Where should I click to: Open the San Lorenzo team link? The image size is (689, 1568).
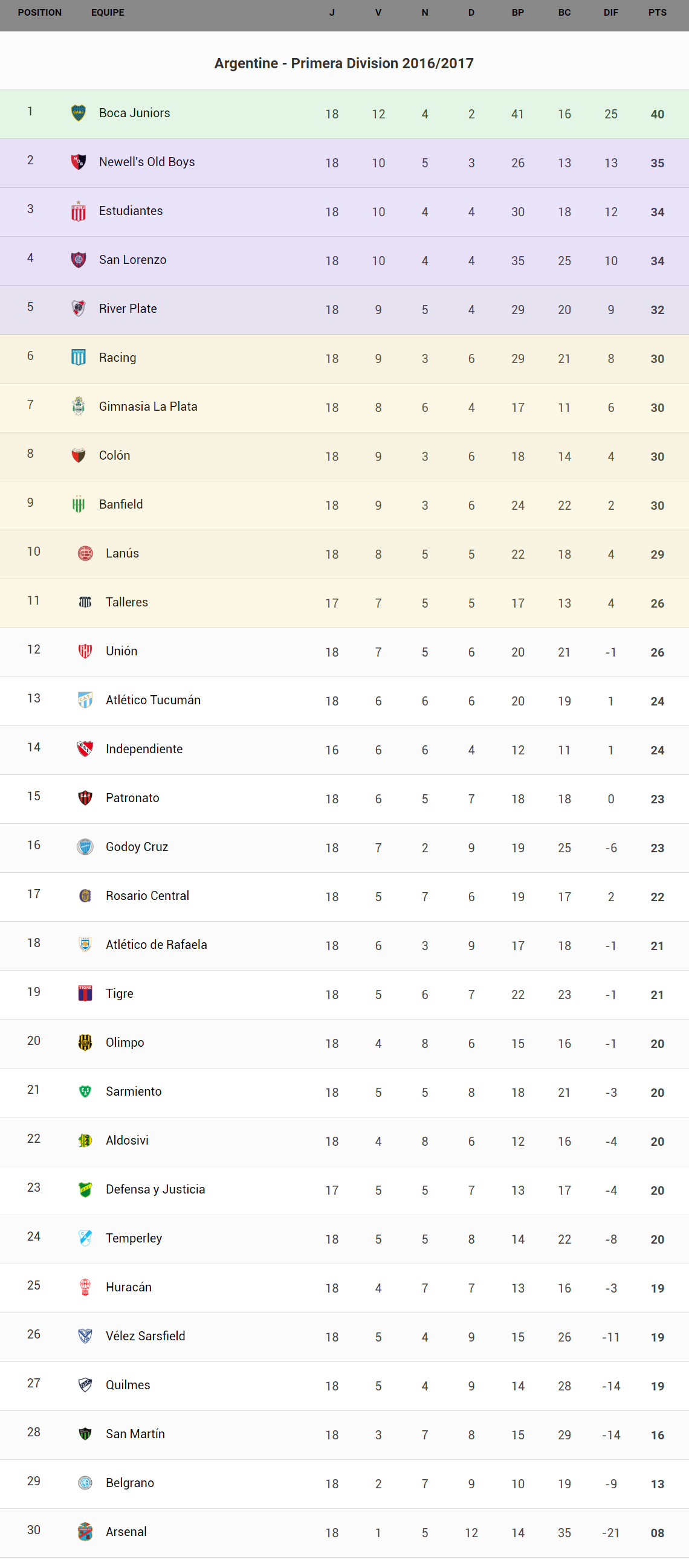pos(133,260)
